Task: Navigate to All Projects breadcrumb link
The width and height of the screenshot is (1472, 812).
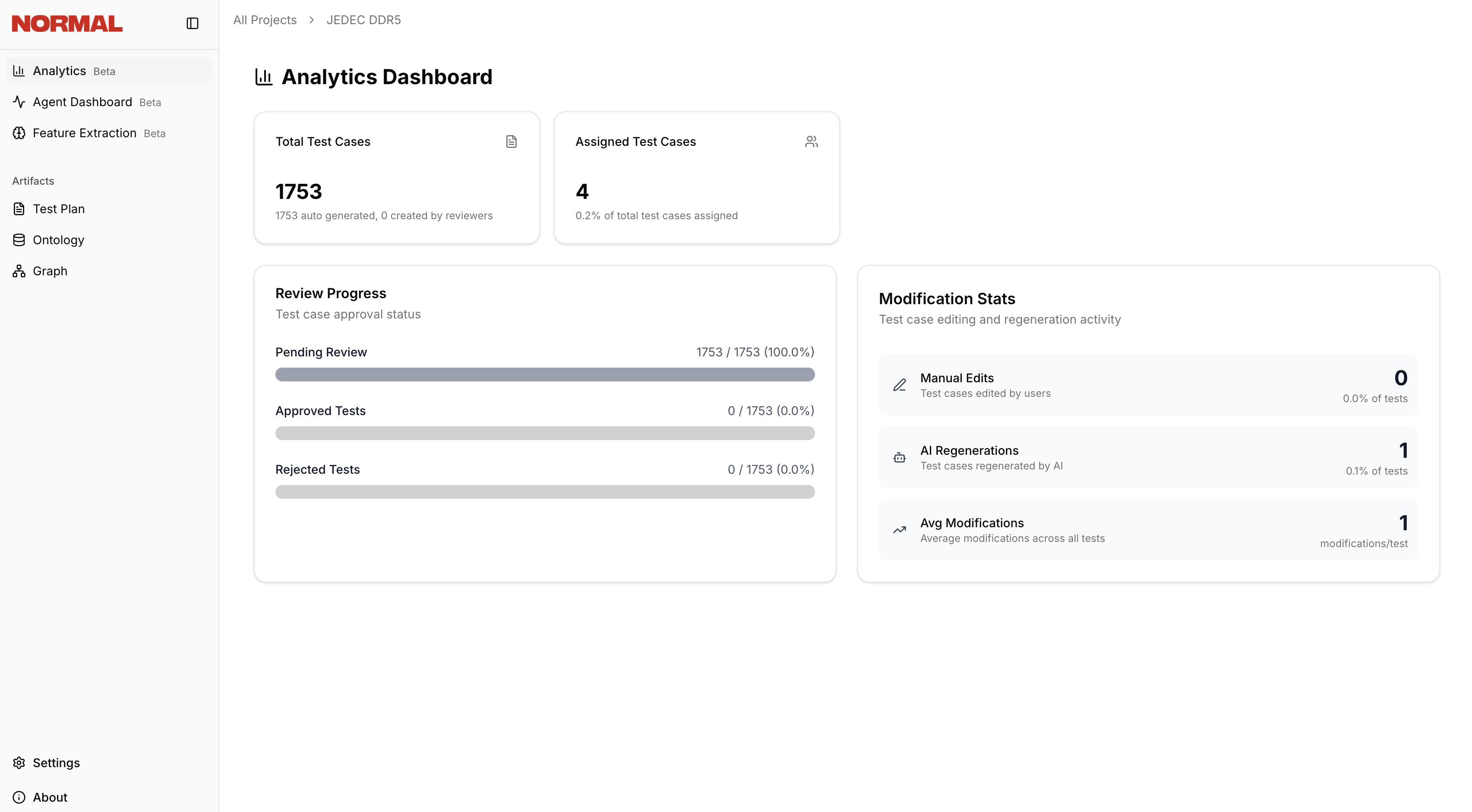Action: [264, 19]
